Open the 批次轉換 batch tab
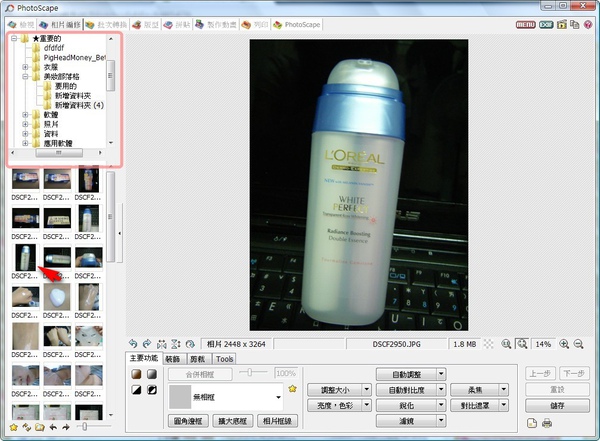 [106, 25]
